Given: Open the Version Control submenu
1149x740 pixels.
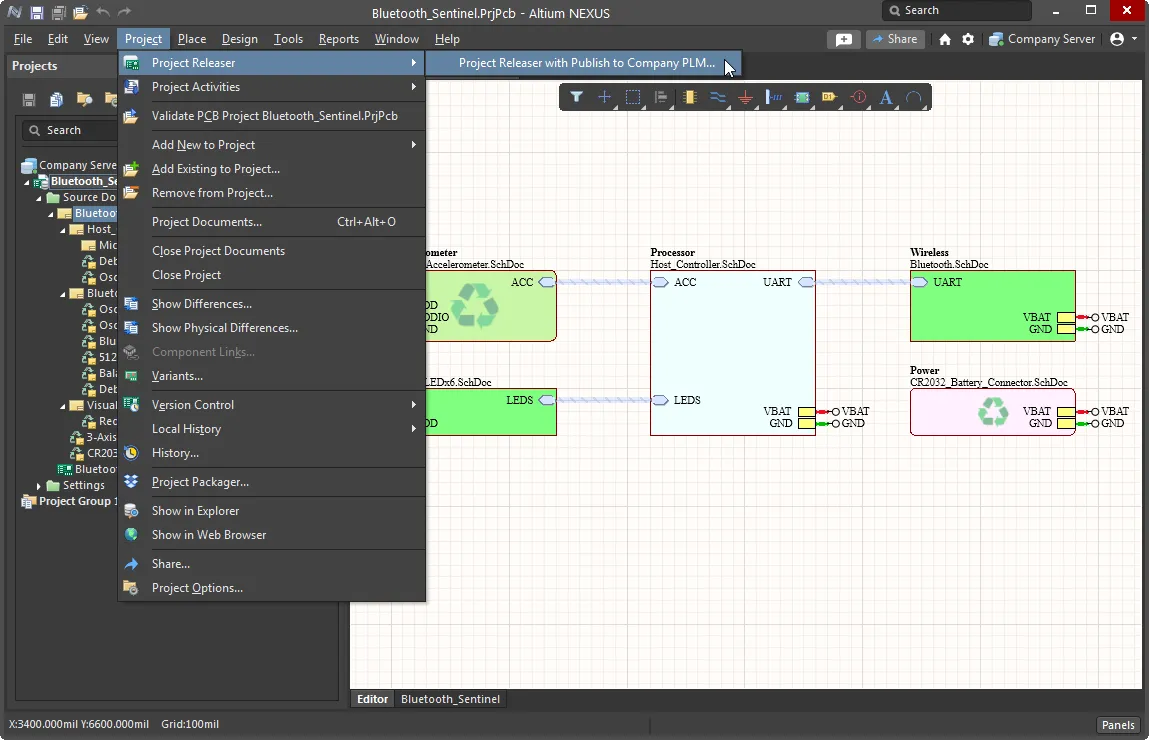Looking at the screenshot, I should [272, 405].
